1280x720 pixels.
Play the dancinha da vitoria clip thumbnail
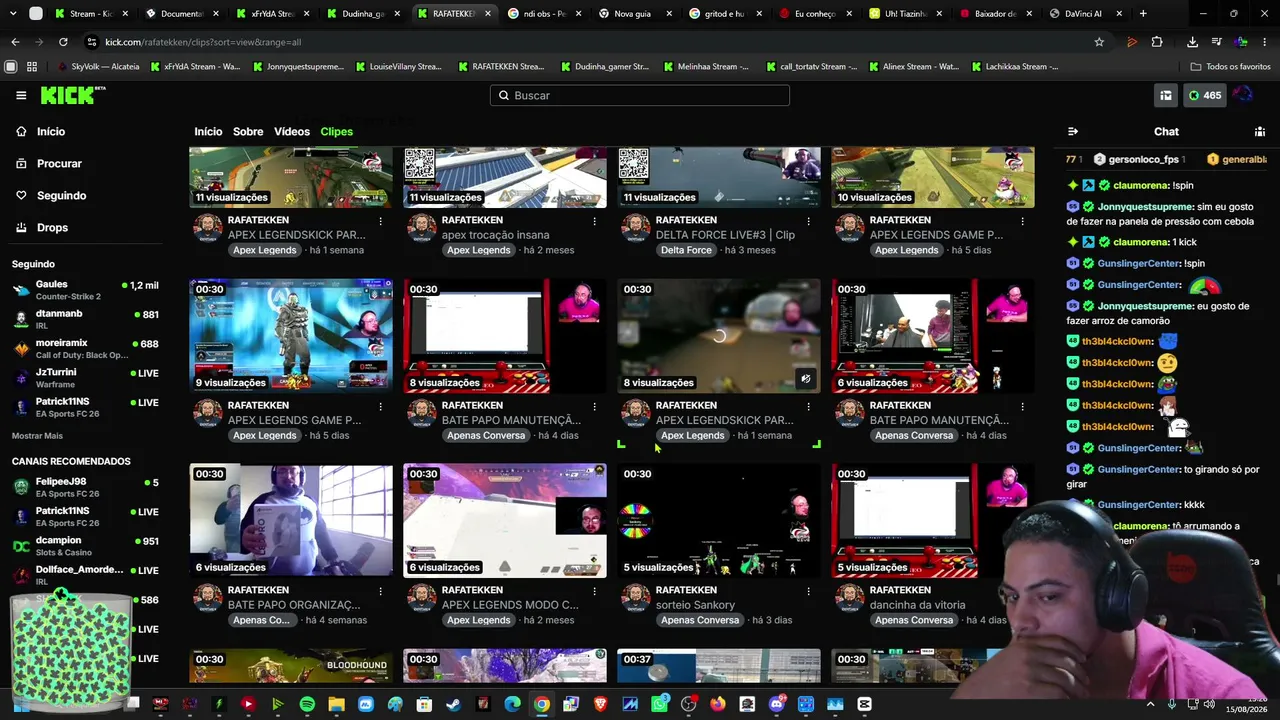click(x=933, y=521)
